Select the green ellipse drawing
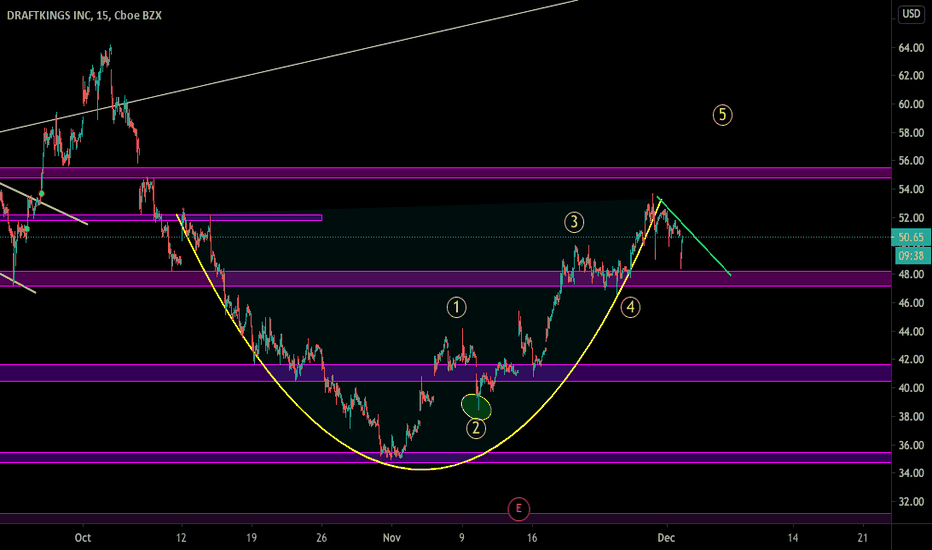This screenshot has width=932, height=550. [476, 406]
